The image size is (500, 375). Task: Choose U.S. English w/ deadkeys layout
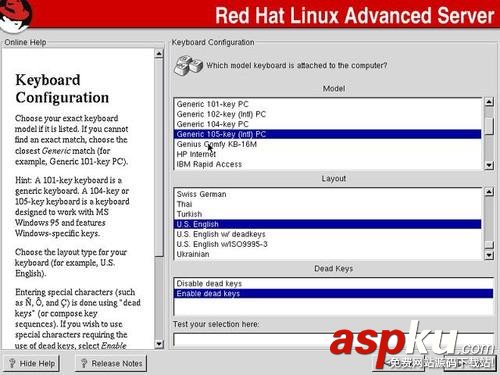[327, 234]
